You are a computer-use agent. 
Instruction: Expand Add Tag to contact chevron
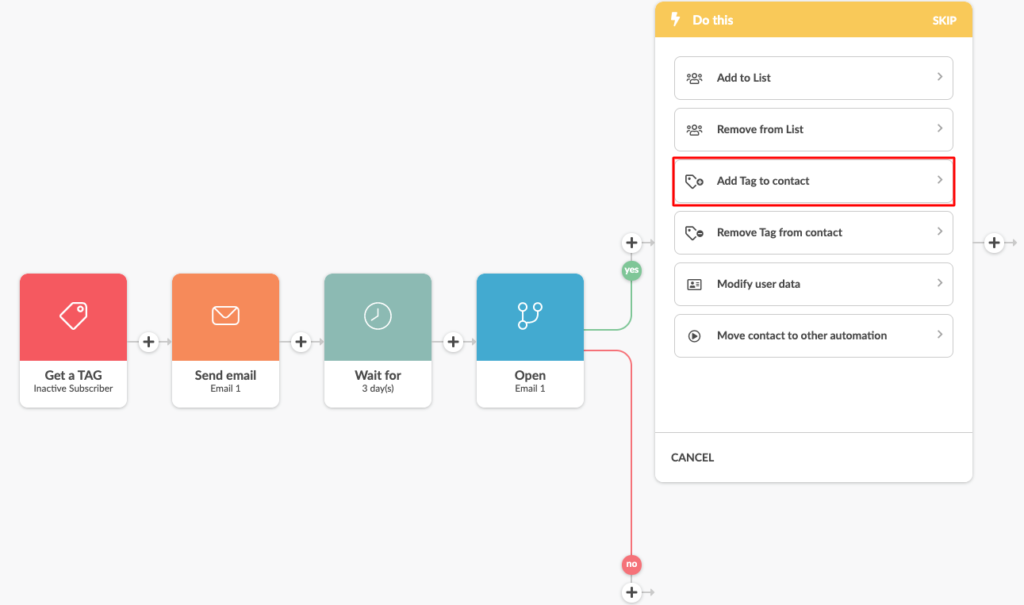(x=940, y=180)
